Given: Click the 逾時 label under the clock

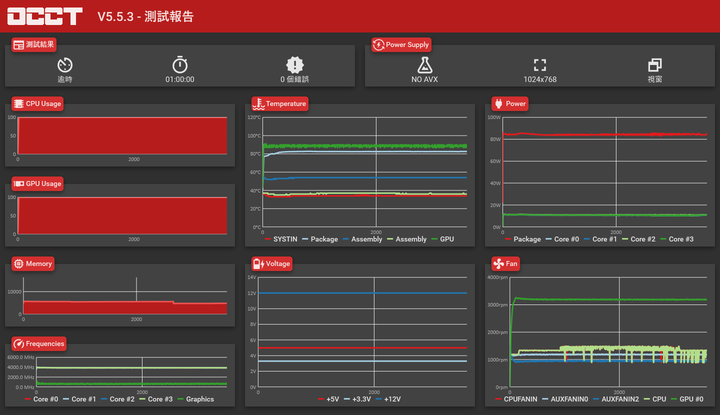Looking at the screenshot, I should [65, 79].
